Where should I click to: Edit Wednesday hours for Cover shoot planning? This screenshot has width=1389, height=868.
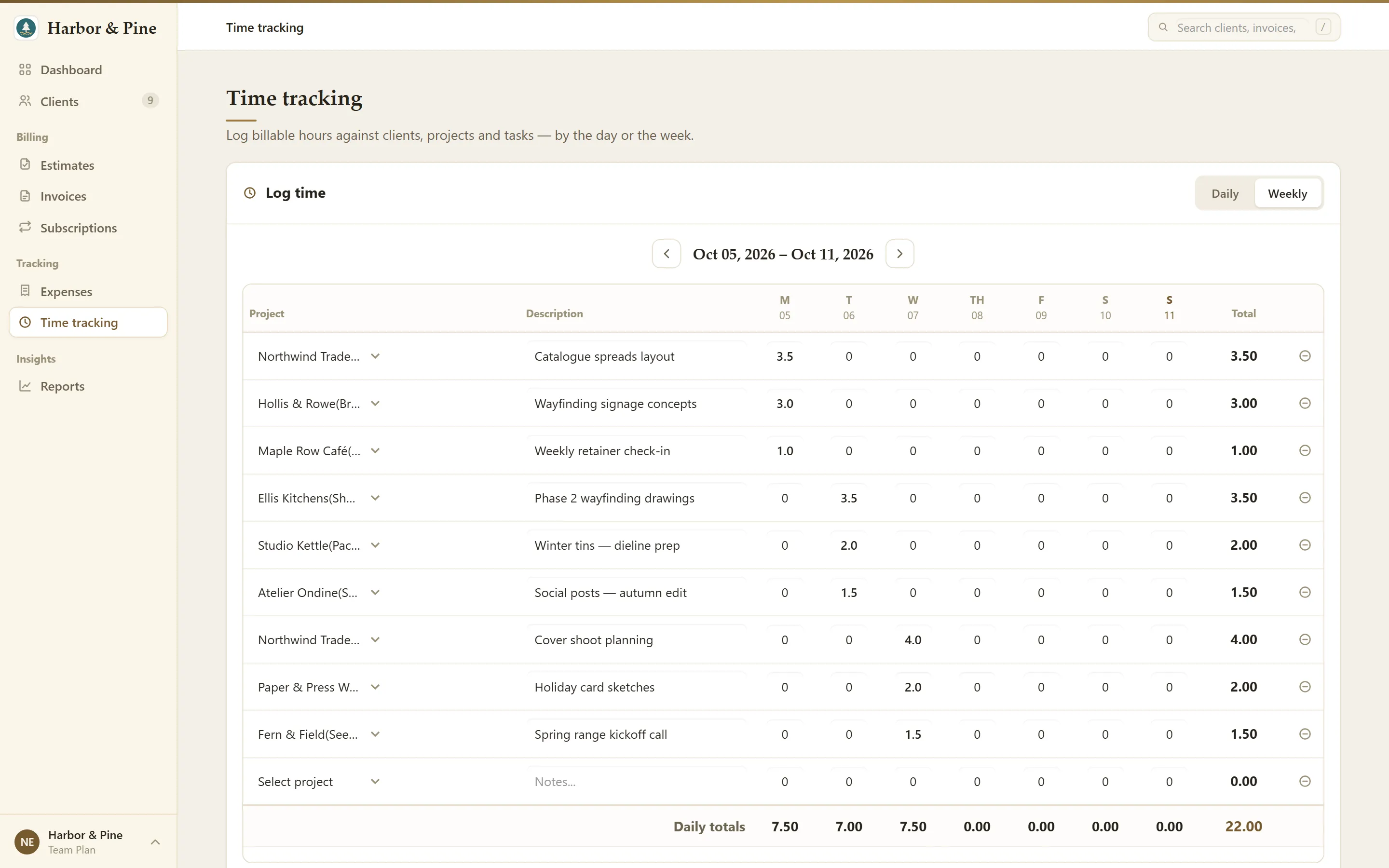click(912, 639)
